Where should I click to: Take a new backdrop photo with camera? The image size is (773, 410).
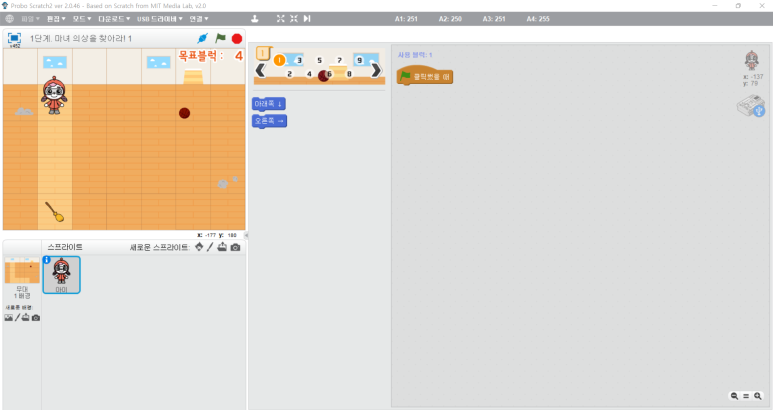pos(35,318)
